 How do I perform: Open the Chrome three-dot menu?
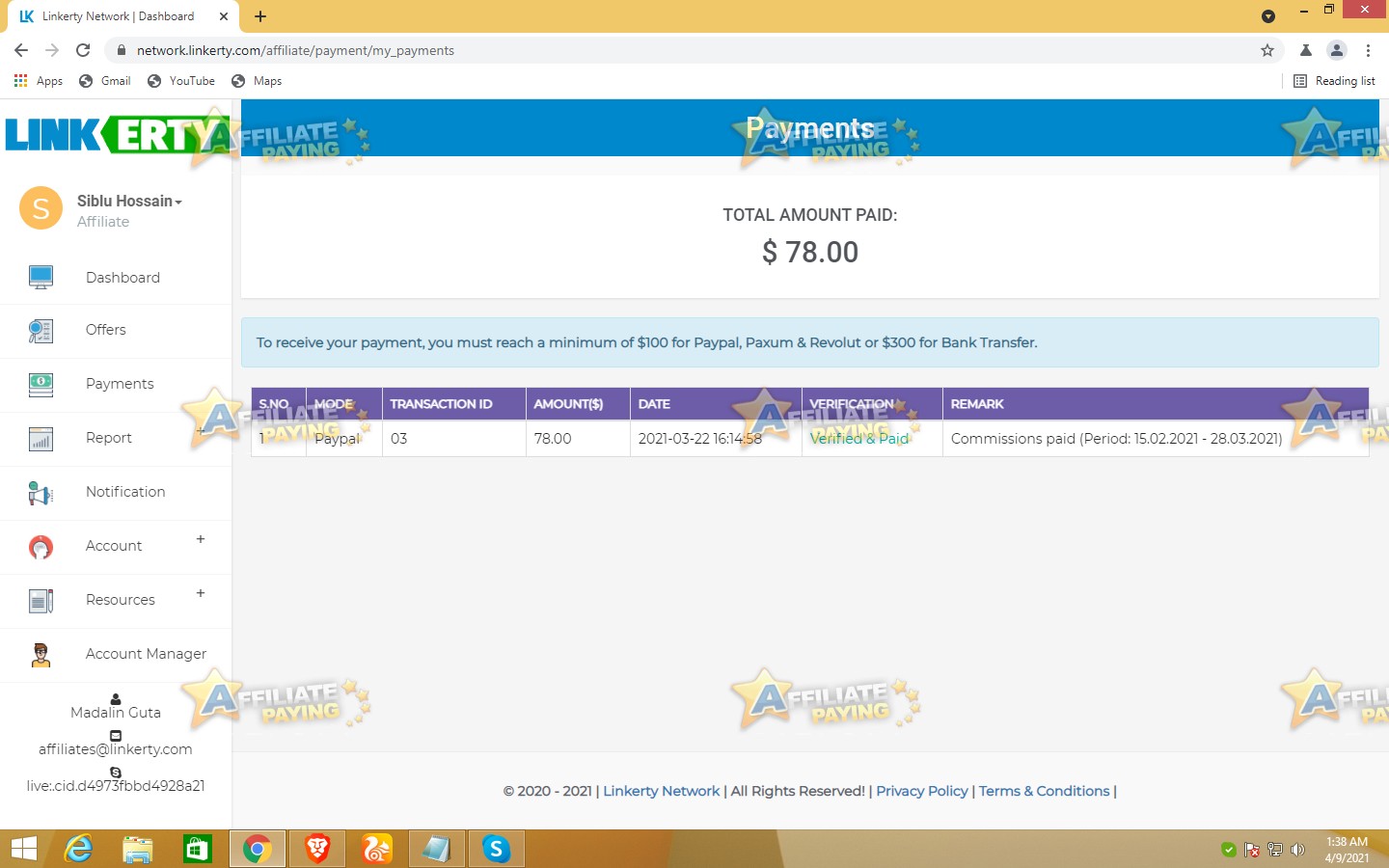1368,50
